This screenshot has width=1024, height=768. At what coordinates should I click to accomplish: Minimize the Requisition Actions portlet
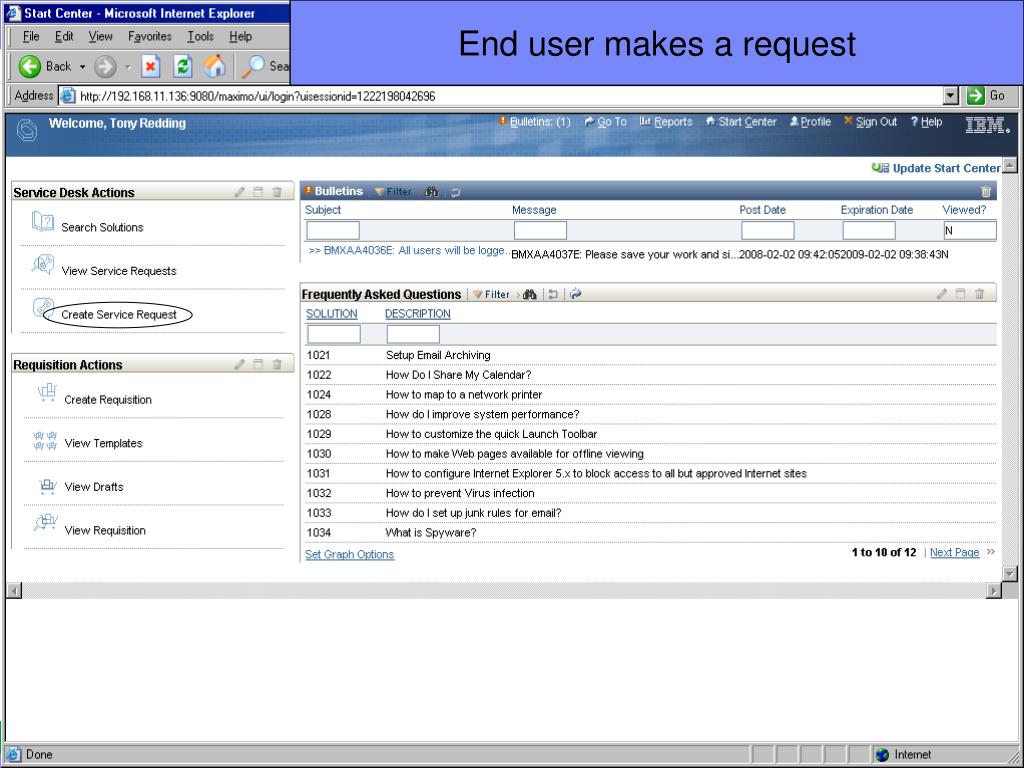pyautogui.click(x=259, y=364)
